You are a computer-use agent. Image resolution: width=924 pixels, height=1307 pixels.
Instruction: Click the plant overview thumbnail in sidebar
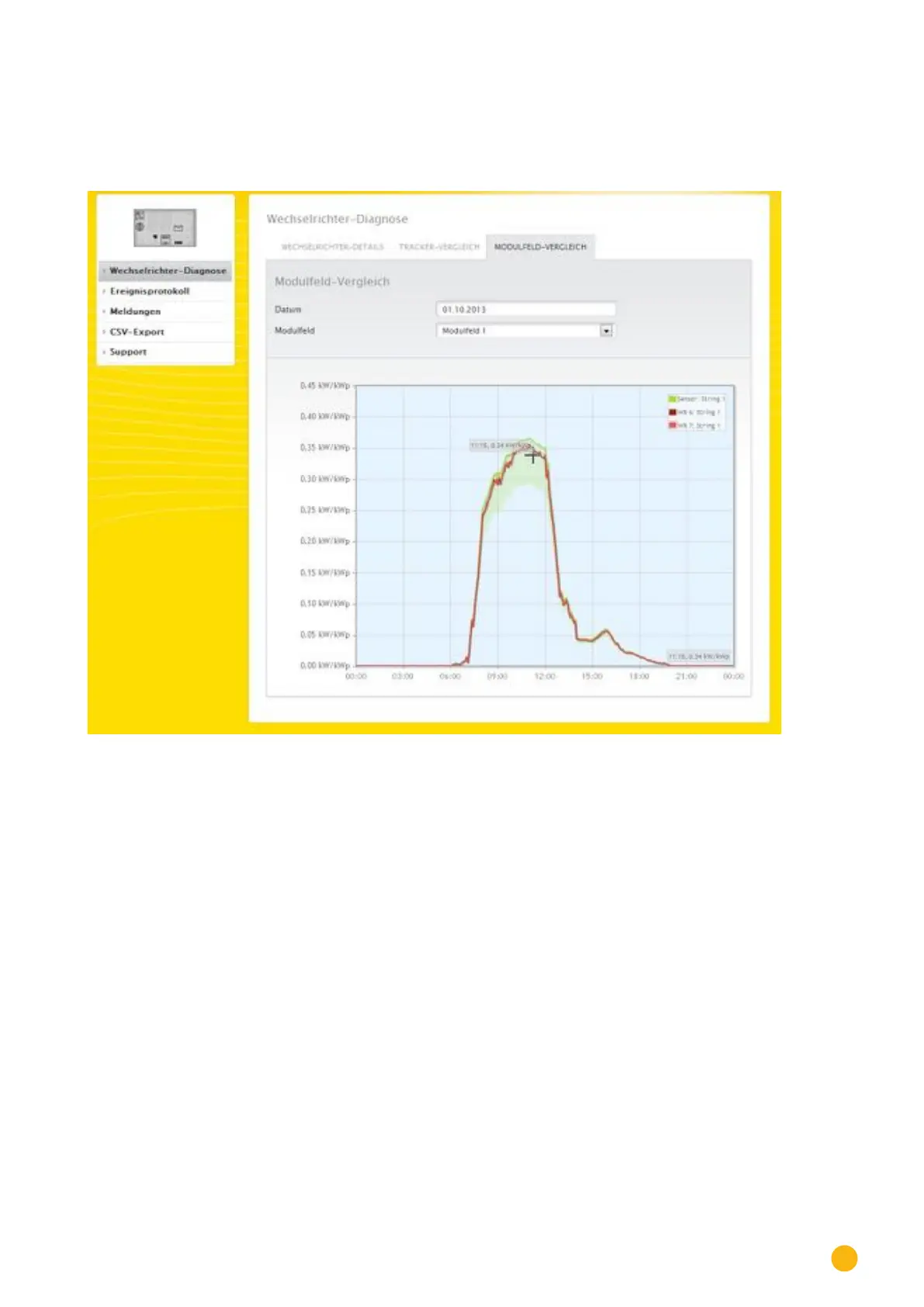click(x=164, y=227)
